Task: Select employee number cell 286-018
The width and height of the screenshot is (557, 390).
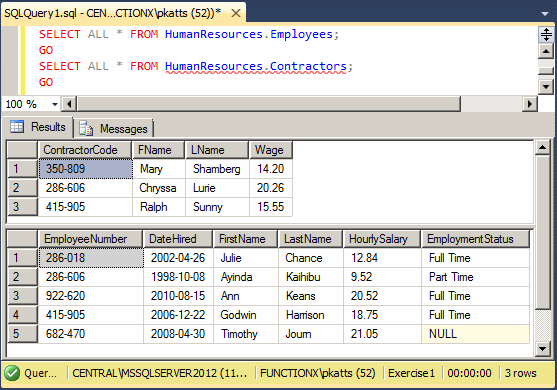Action: 91,258
